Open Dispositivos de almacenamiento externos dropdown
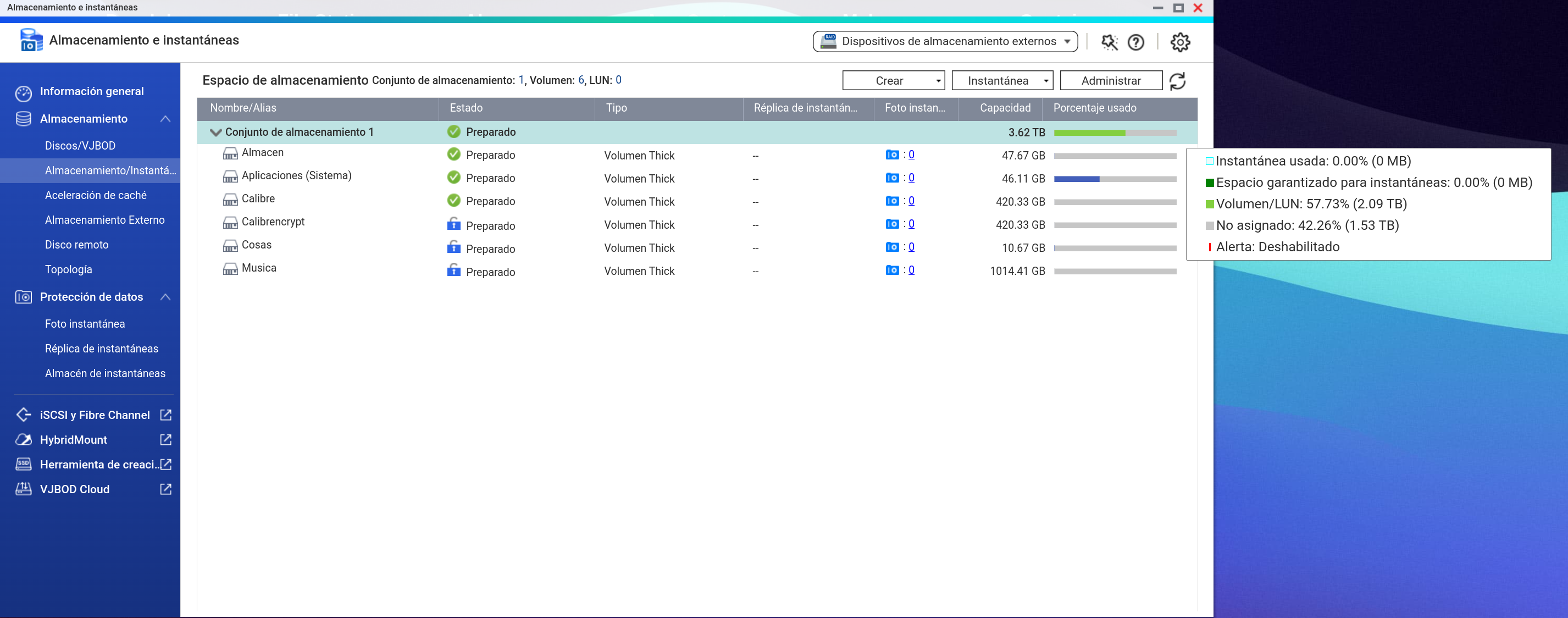 945,41
